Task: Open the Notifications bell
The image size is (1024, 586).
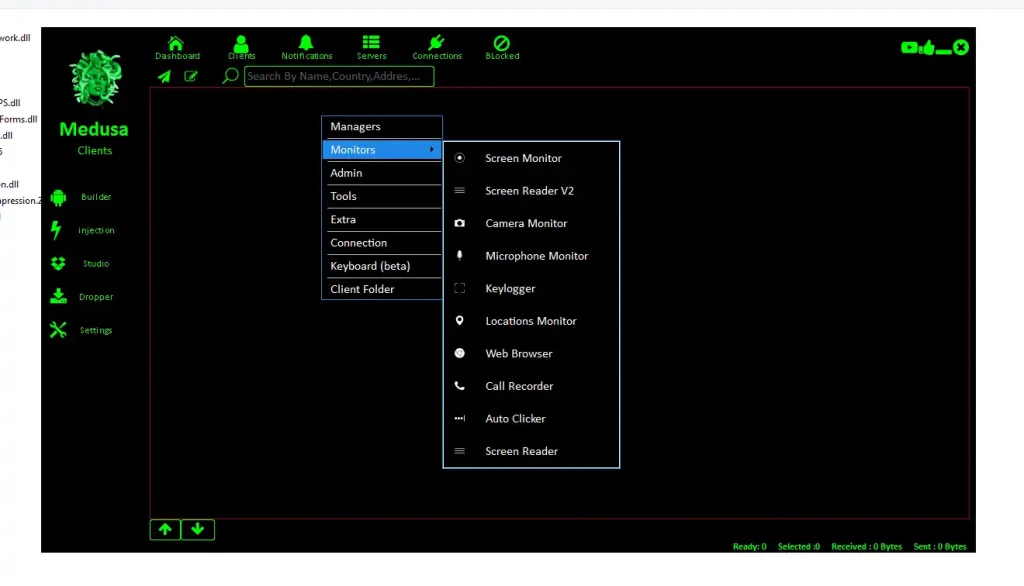Action: tap(306, 45)
